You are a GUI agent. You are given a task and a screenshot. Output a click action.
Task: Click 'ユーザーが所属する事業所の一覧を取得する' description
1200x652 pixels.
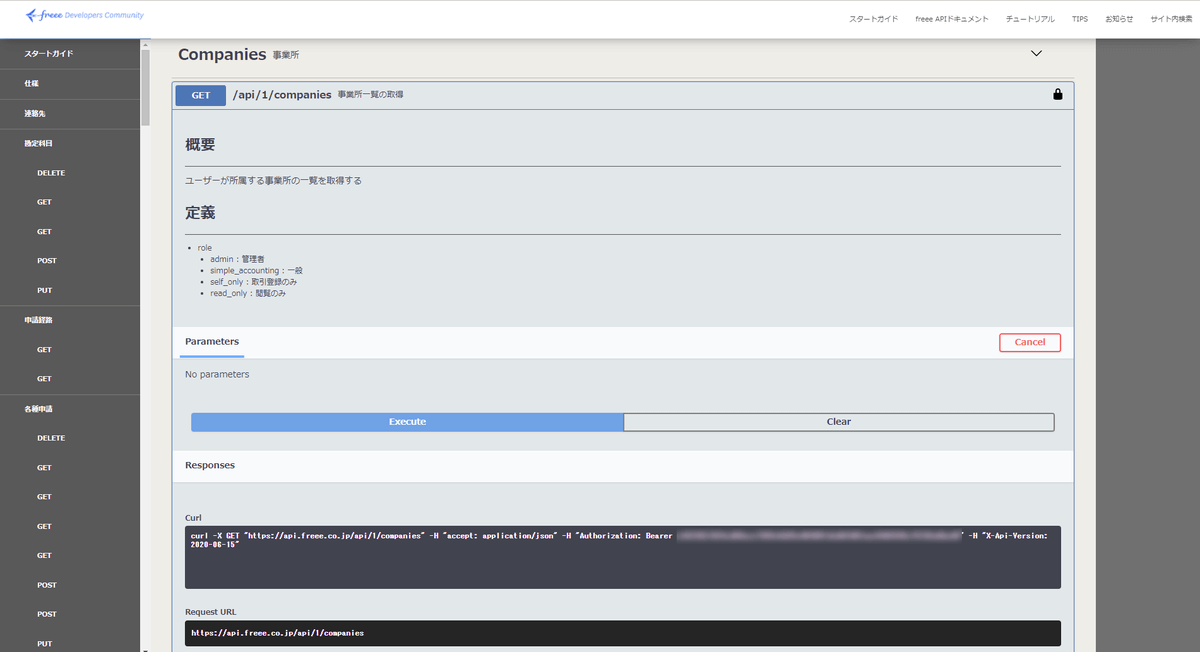(273, 181)
